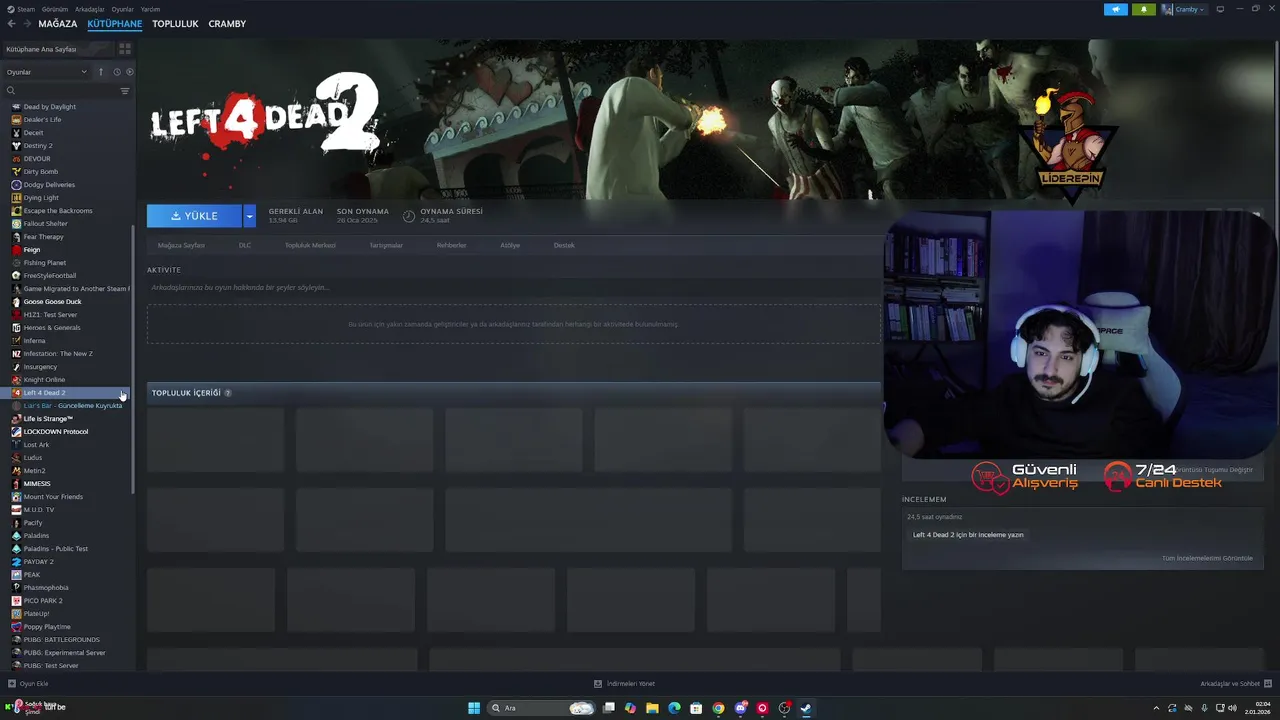Open the Tartışmalar link
The height and width of the screenshot is (720, 1280).
pos(386,245)
